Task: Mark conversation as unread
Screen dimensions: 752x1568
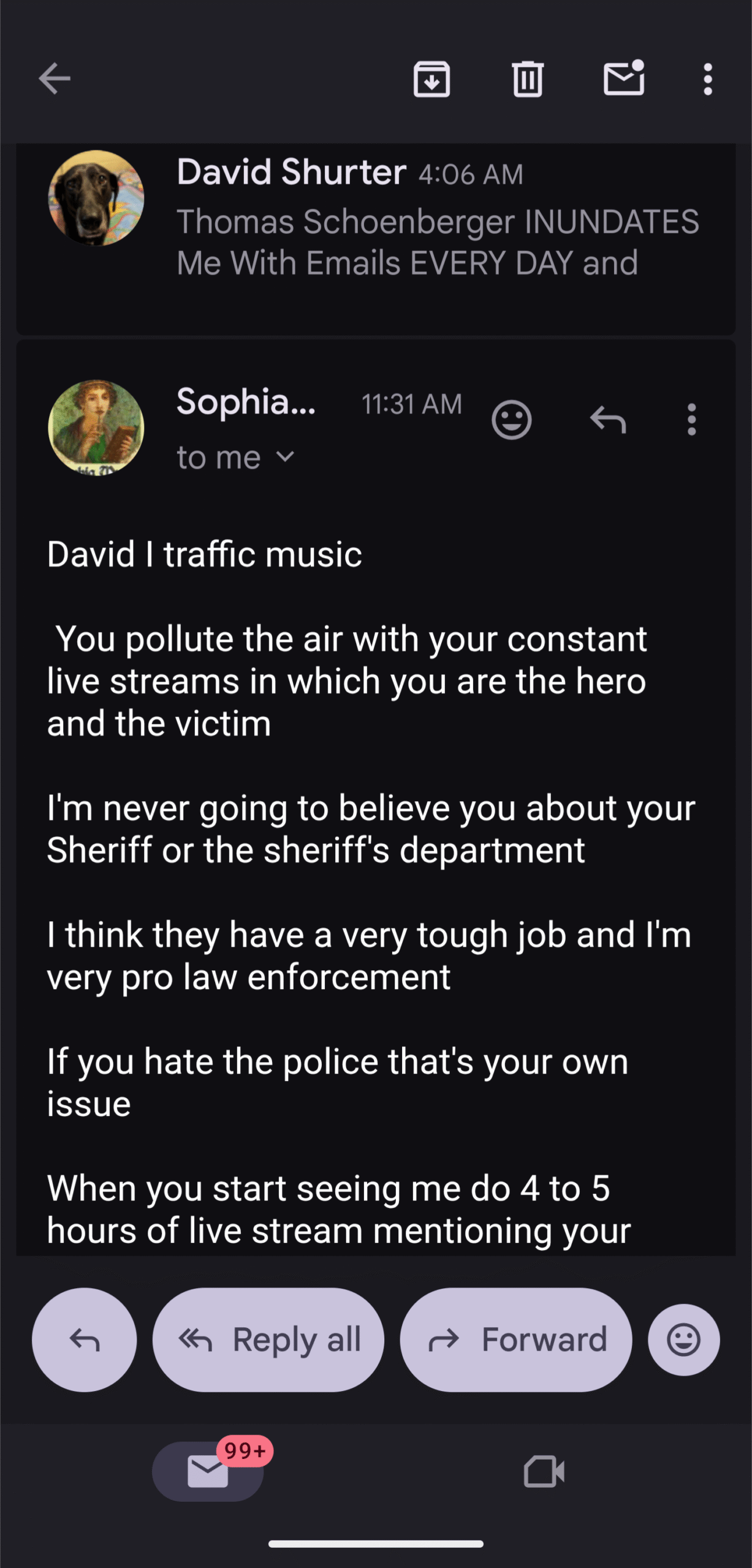Action: coord(623,78)
